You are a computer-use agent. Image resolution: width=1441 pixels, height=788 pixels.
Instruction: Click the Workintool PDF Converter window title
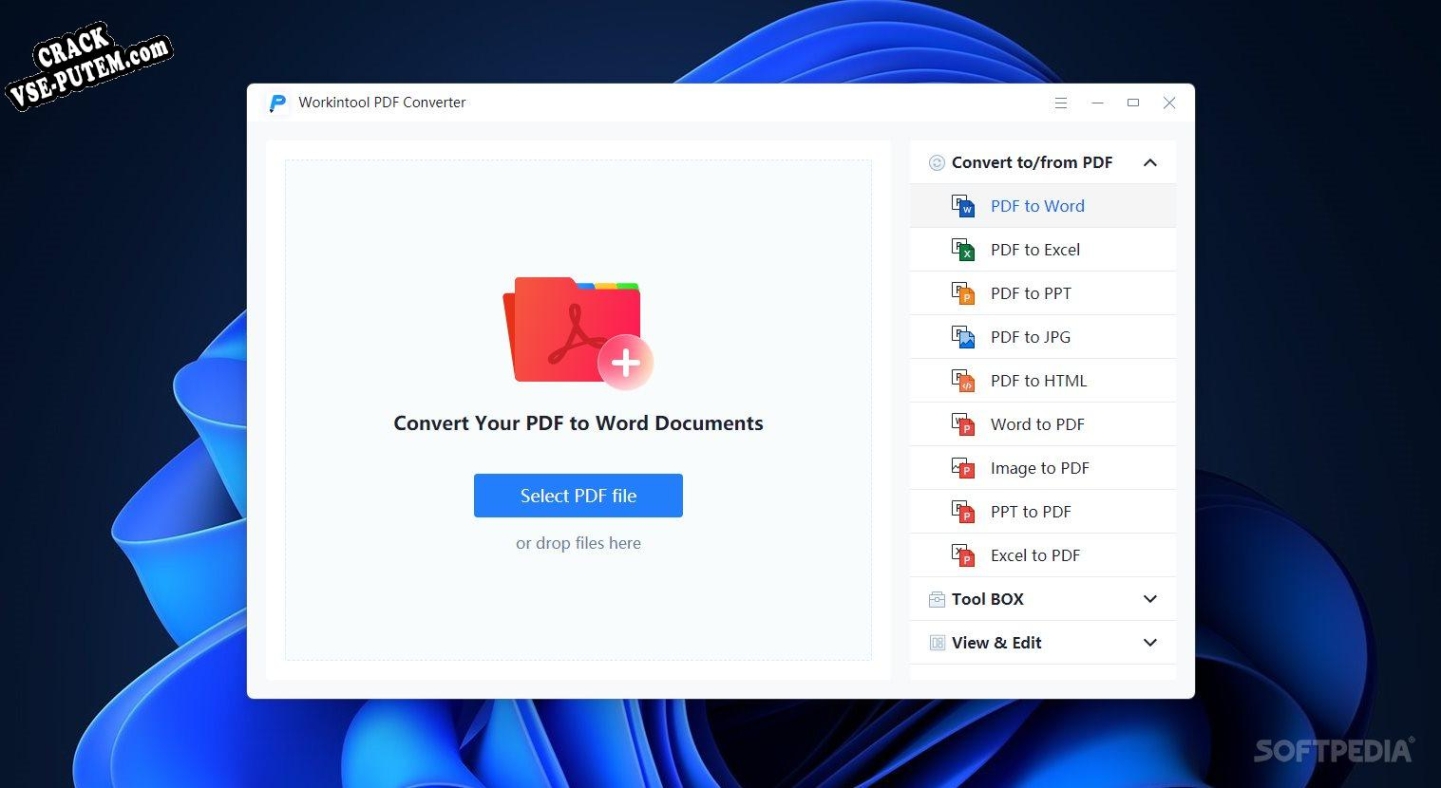(x=382, y=103)
